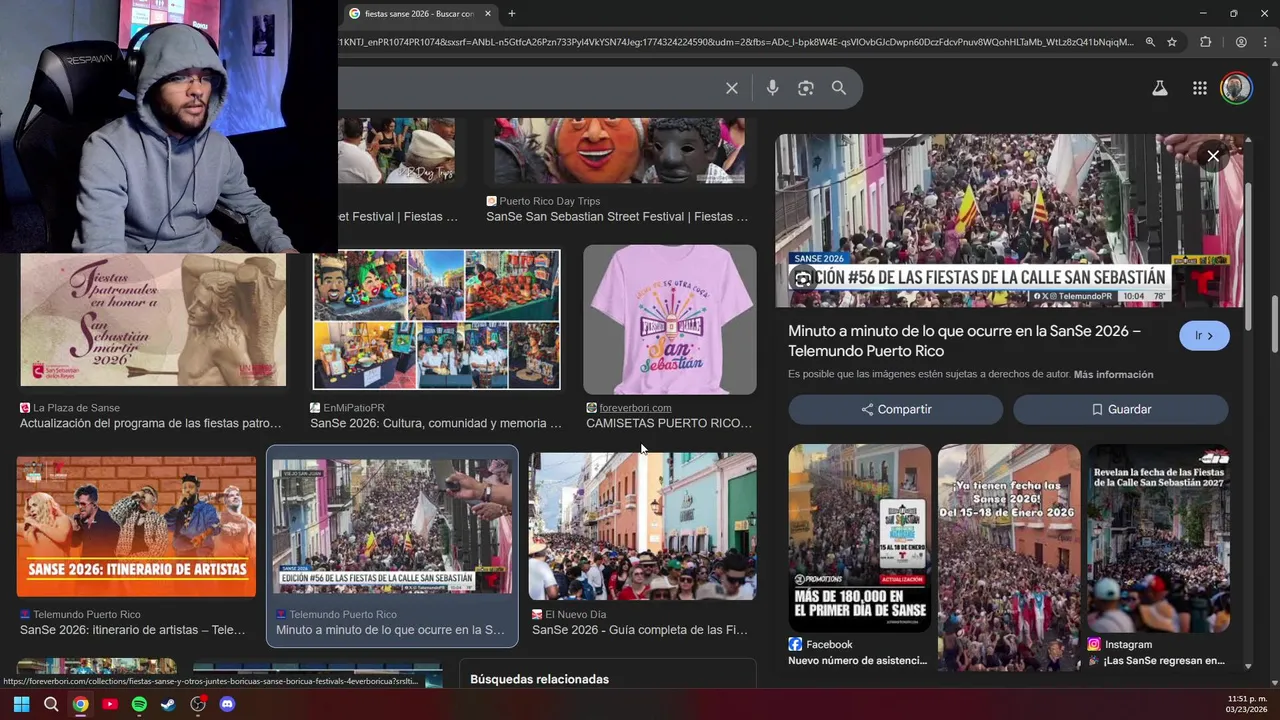Screen dimensions: 1280x720
Task: Open the Chrome extensions puzzle icon
Action: [x=1205, y=42]
